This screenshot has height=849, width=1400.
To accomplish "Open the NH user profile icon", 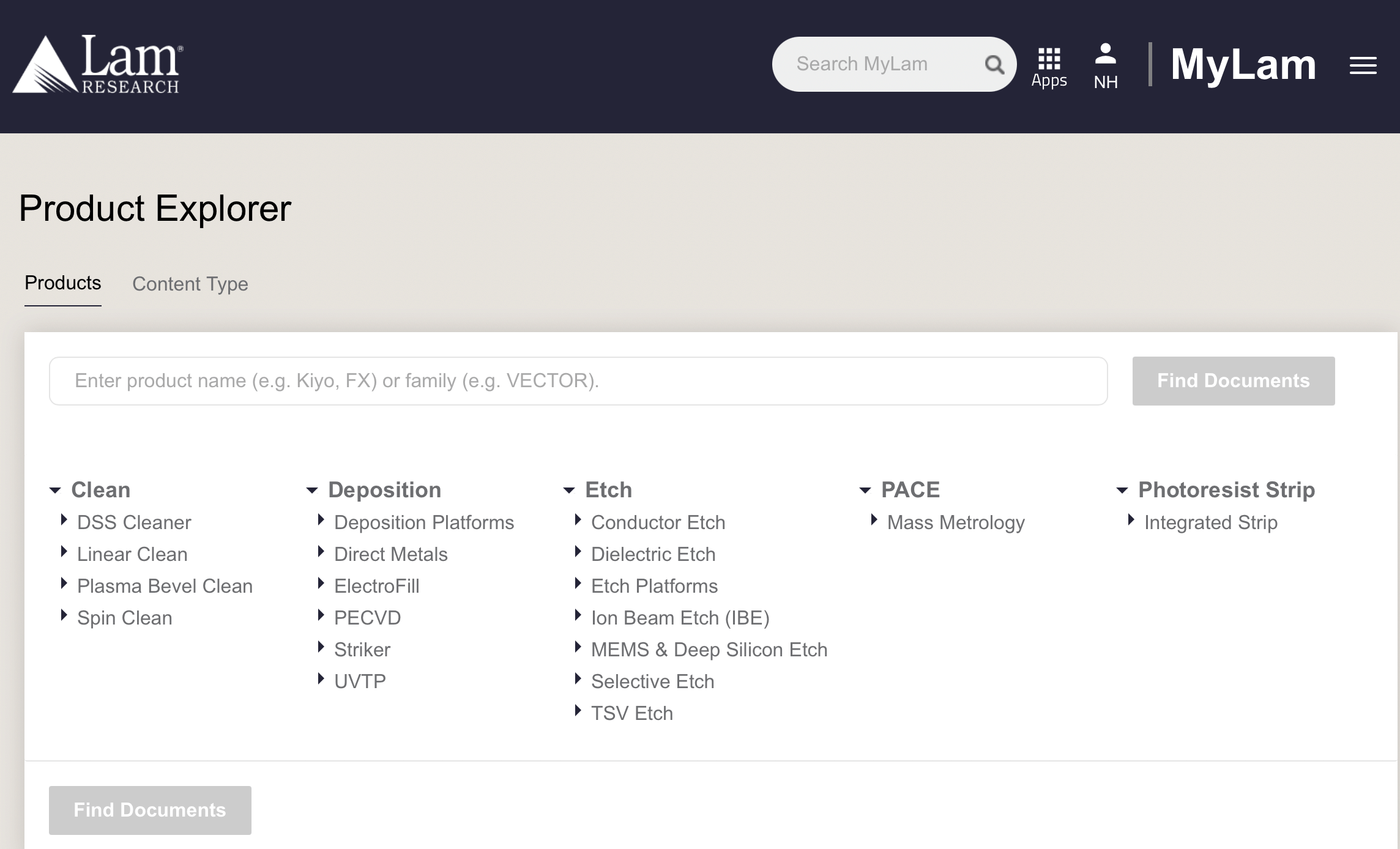I will point(1105,65).
